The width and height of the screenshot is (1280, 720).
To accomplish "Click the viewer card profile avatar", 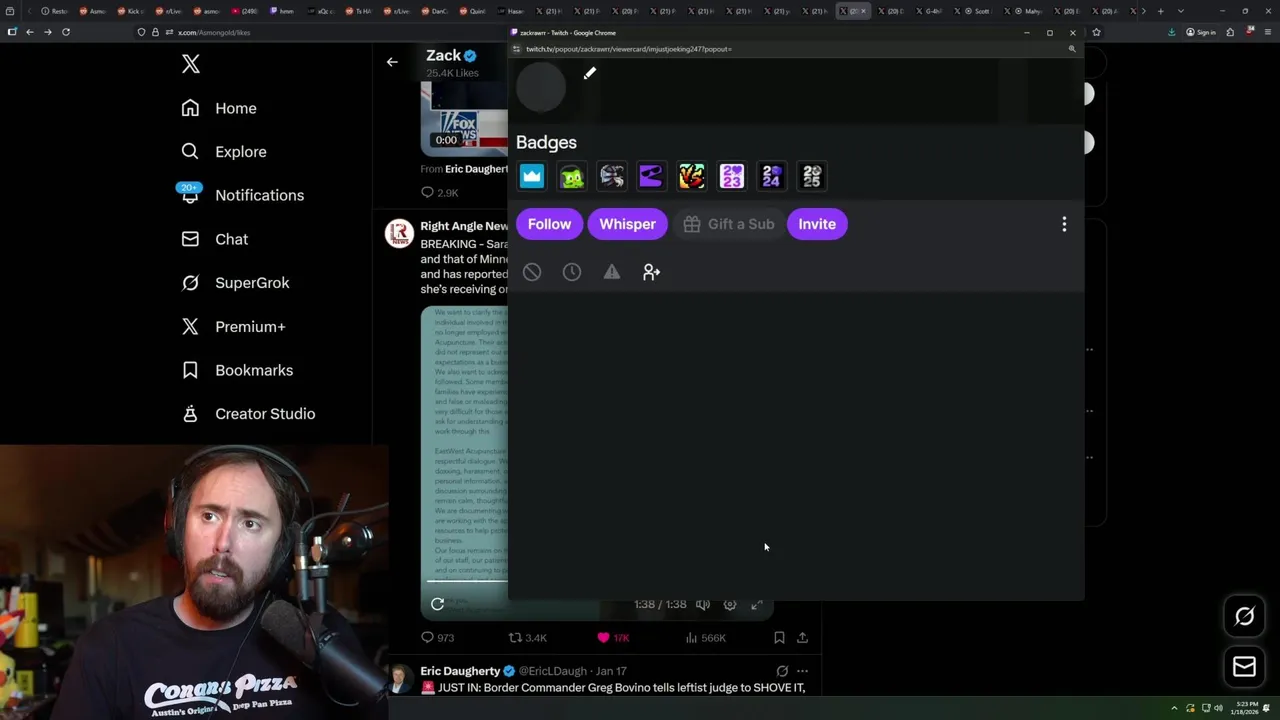I will (x=541, y=87).
